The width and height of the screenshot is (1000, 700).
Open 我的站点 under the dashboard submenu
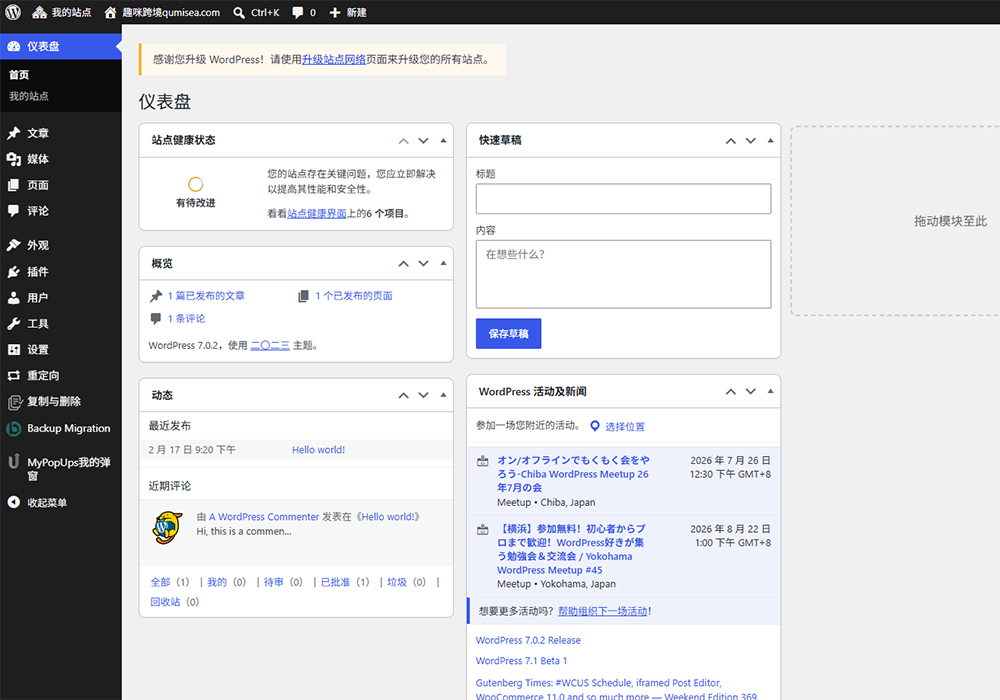[29, 96]
